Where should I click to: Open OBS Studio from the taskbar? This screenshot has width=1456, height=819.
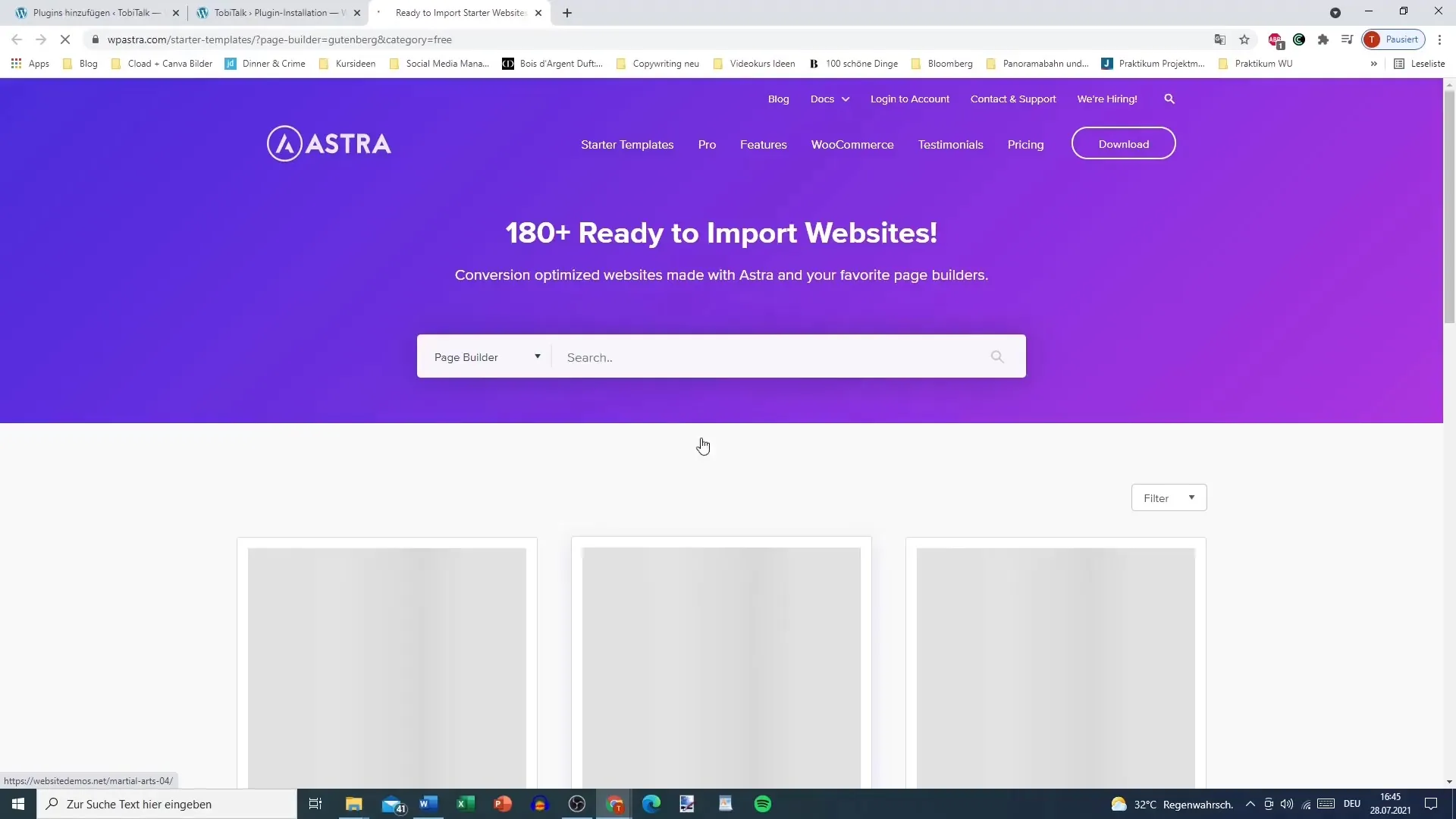(577, 804)
